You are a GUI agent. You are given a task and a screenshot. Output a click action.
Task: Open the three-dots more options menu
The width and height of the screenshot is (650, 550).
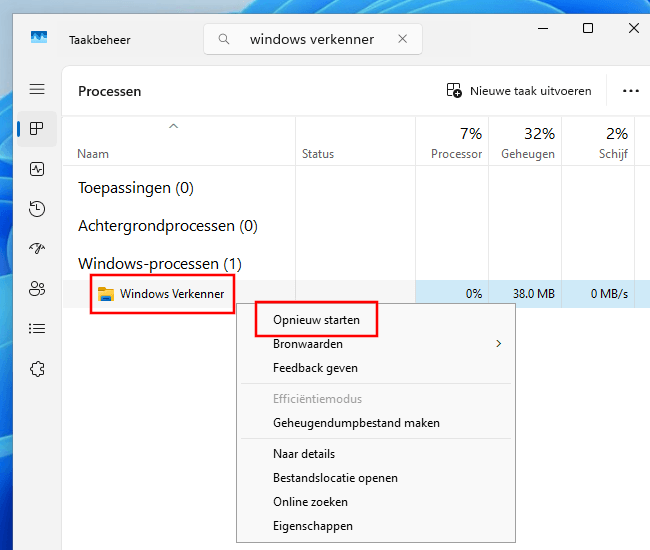(x=631, y=91)
